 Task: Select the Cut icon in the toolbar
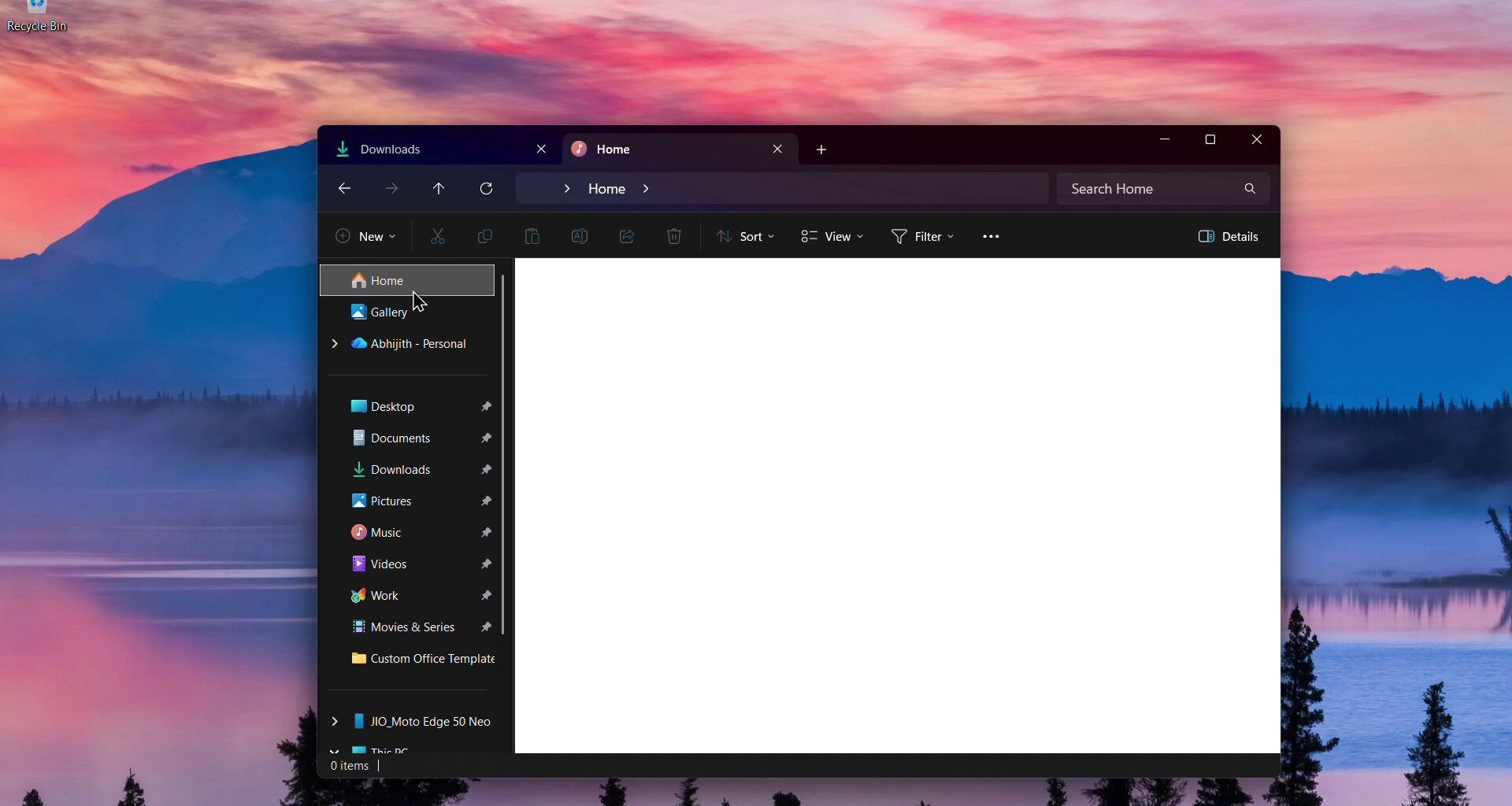(439, 236)
